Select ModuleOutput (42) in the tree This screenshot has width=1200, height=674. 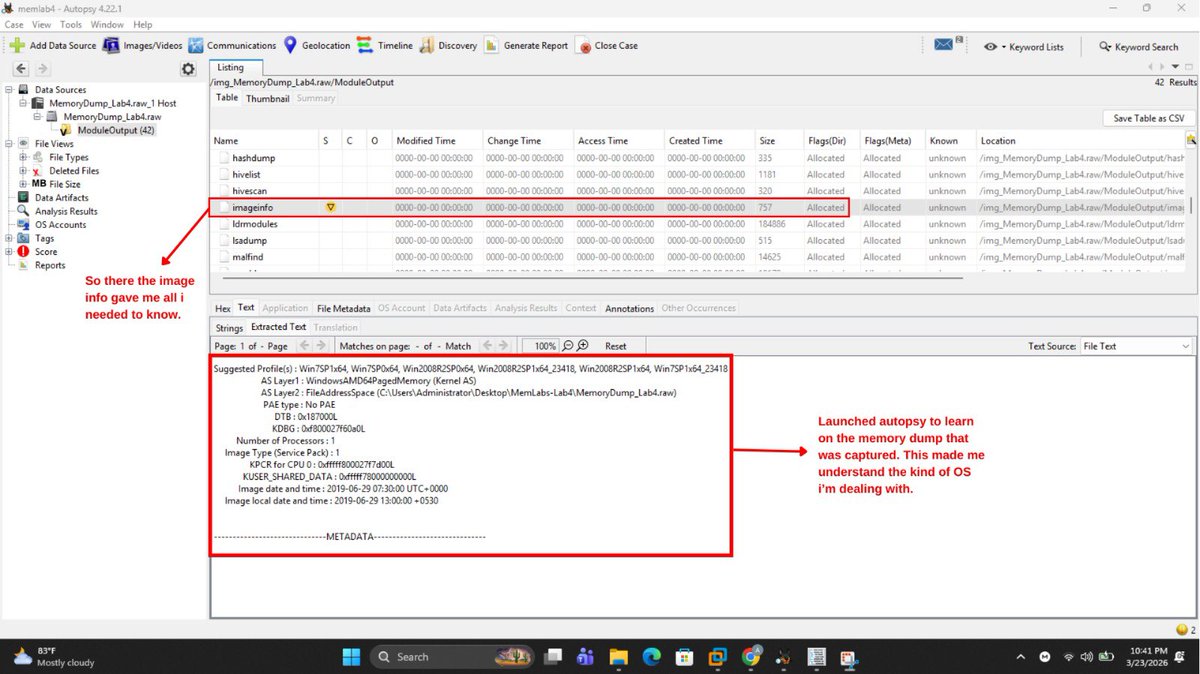115,130
